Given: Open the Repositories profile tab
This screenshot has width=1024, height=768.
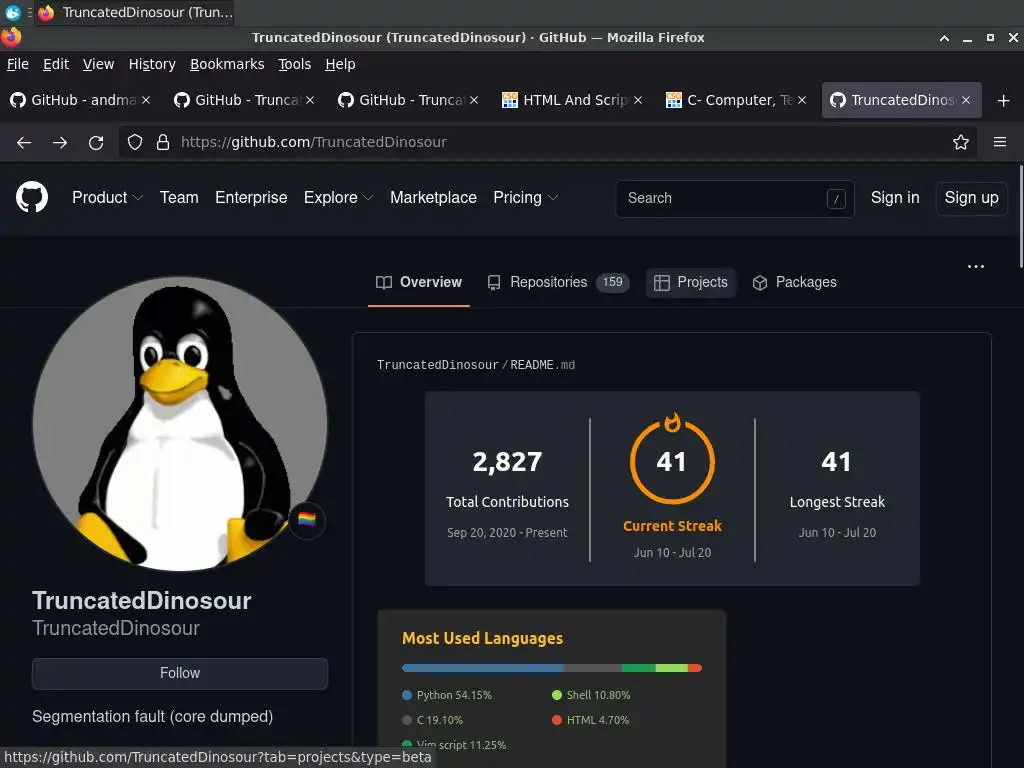Looking at the screenshot, I should coord(558,282).
